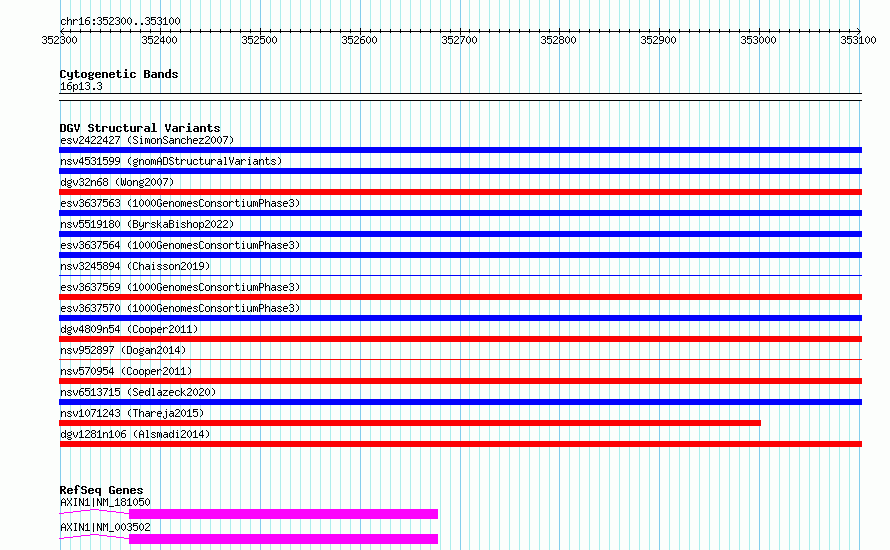
Task: Select the magenta exon bar of AXIN1|NM_003502
Action: [x=283, y=539]
